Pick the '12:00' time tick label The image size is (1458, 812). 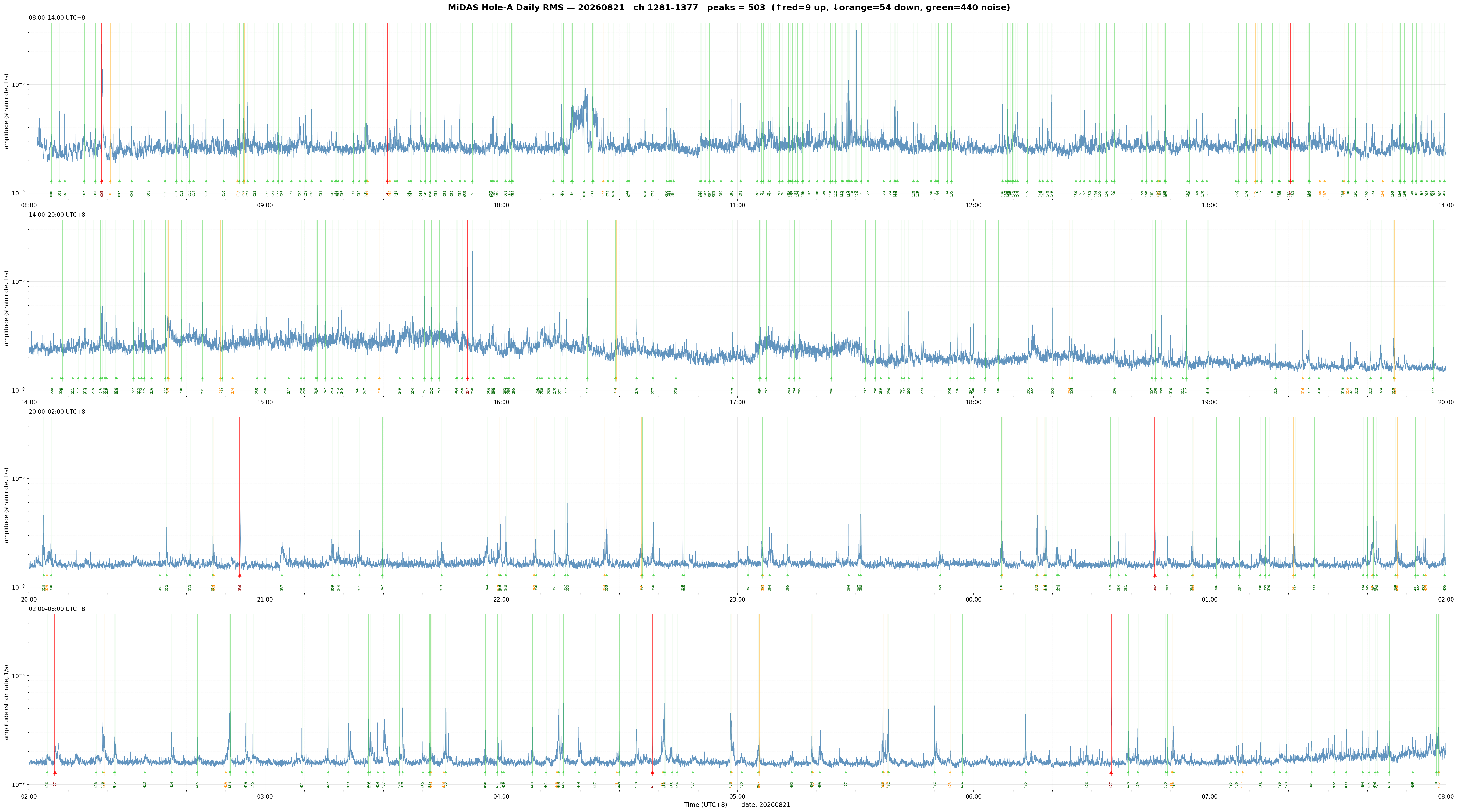[x=974, y=205]
